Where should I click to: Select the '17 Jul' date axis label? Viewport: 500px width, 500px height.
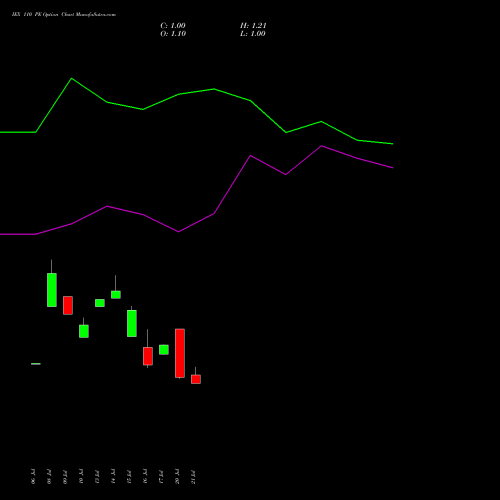161,477
